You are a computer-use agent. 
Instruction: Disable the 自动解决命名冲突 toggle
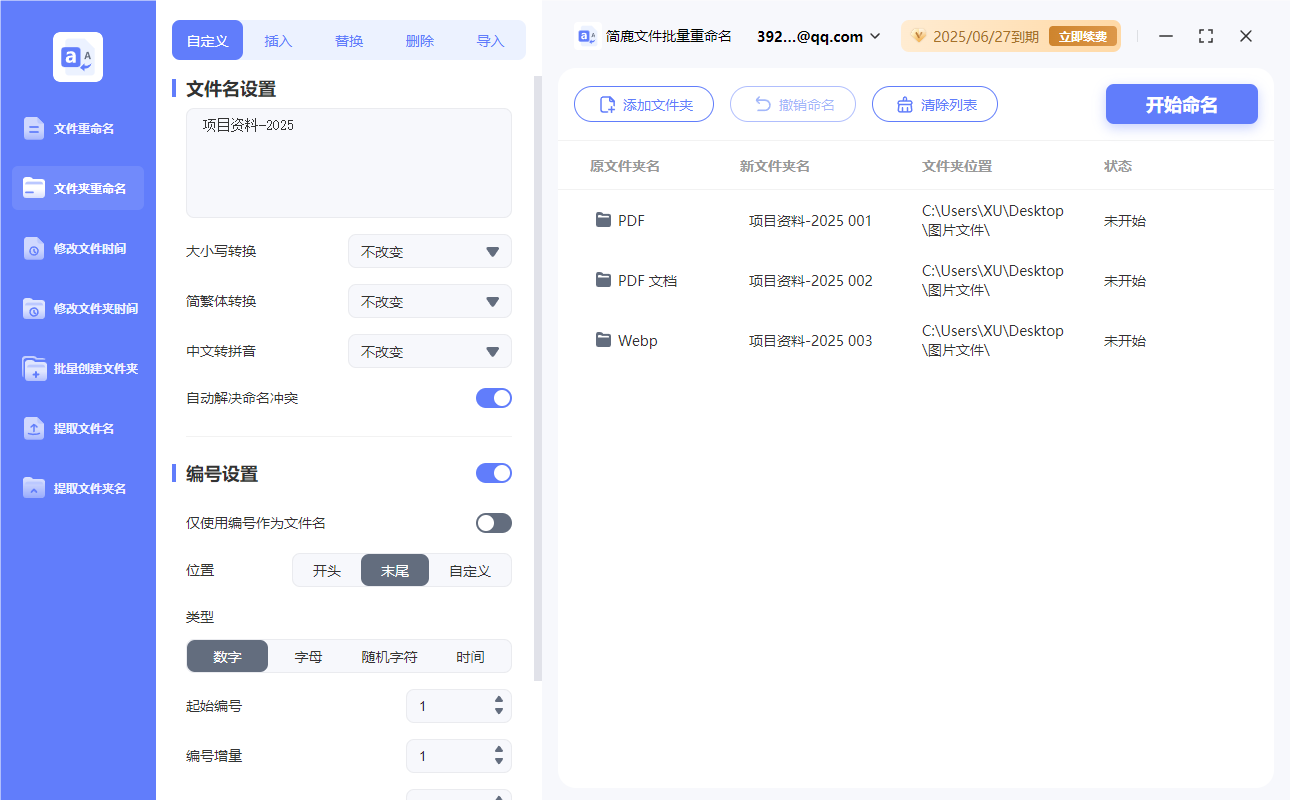pyautogui.click(x=493, y=397)
